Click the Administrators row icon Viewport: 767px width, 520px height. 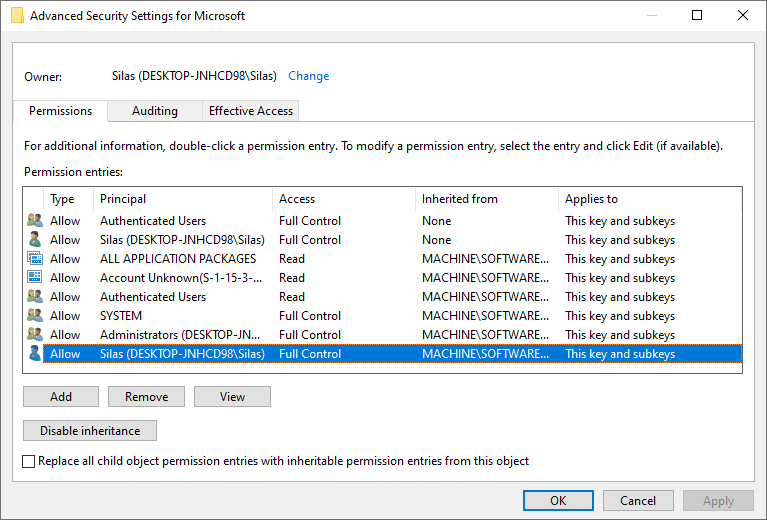pos(35,335)
